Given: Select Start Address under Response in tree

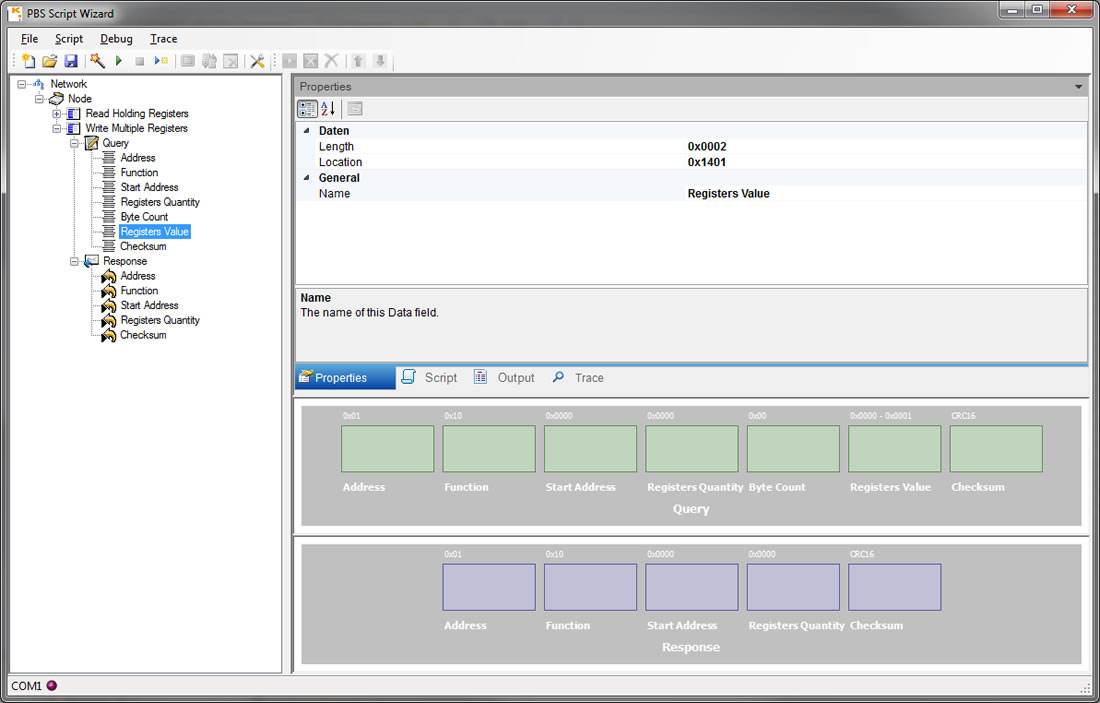Looking at the screenshot, I should pos(149,306).
